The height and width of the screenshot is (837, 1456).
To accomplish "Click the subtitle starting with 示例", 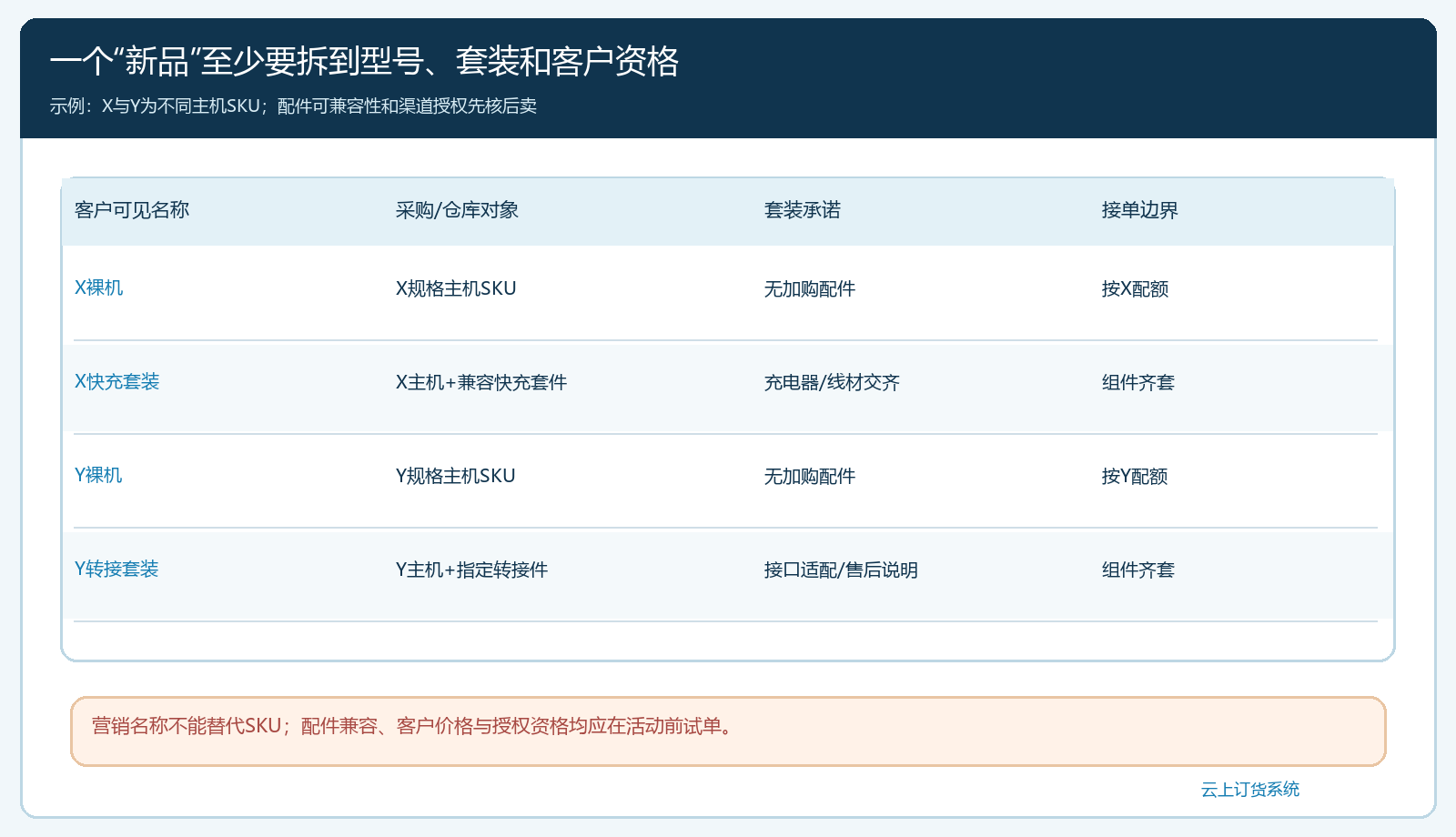I will (x=293, y=106).
